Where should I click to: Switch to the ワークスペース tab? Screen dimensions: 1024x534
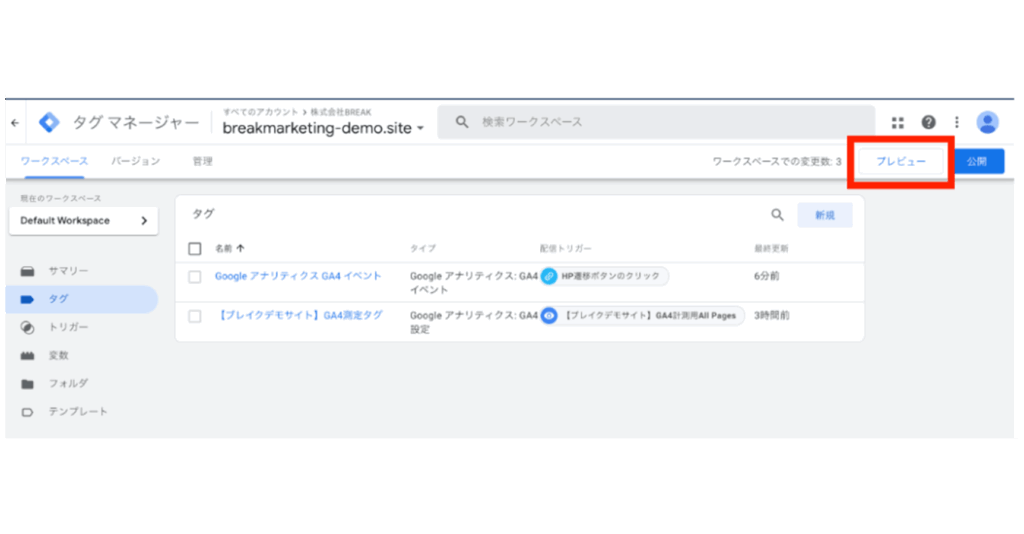54,161
